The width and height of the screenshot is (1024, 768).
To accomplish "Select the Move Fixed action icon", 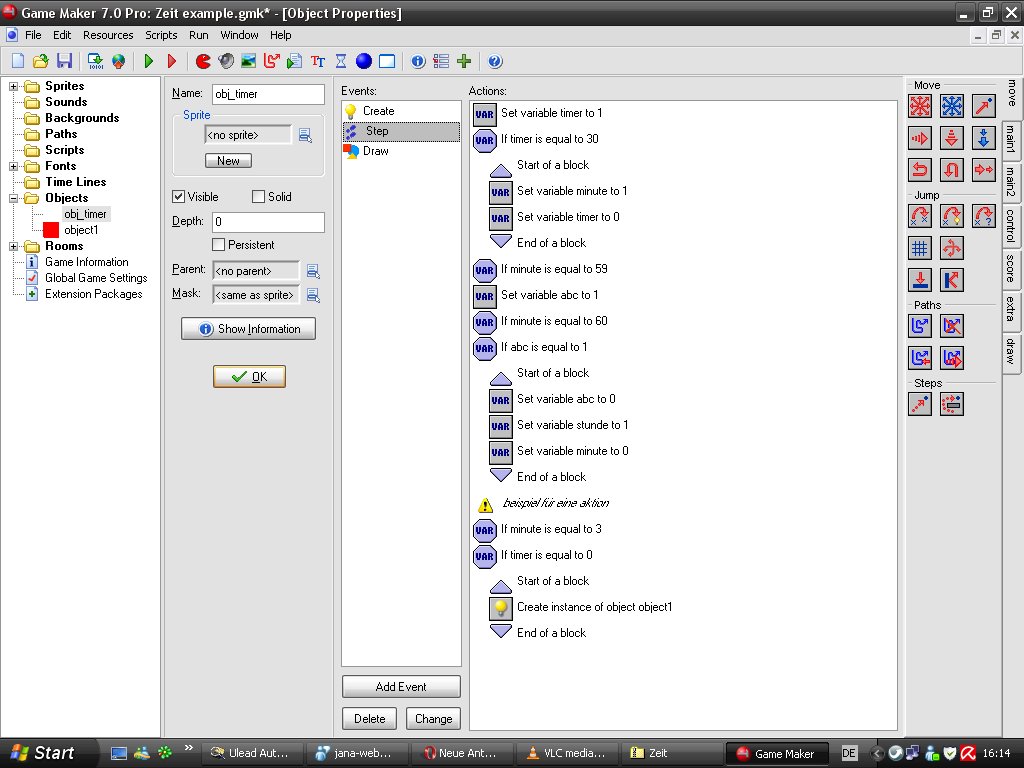I will pyautogui.click(x=920, y=106).
